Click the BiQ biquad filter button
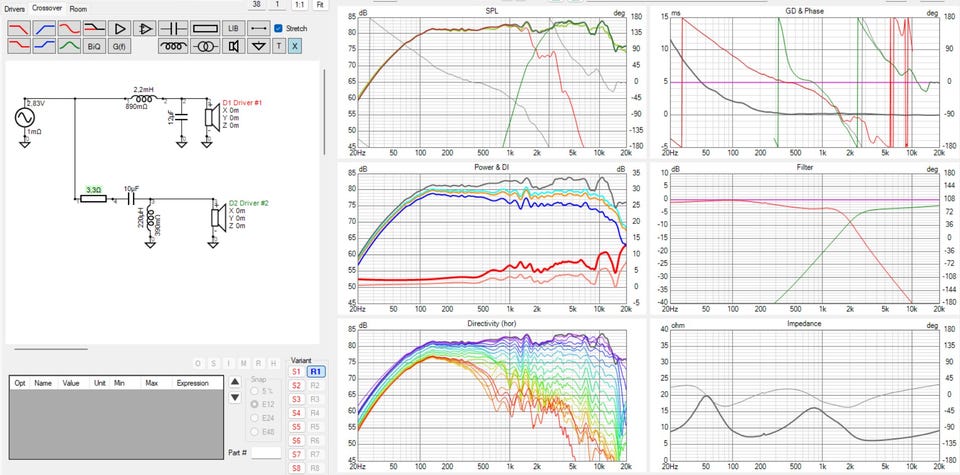960x475 pixels. click(93, 46)
